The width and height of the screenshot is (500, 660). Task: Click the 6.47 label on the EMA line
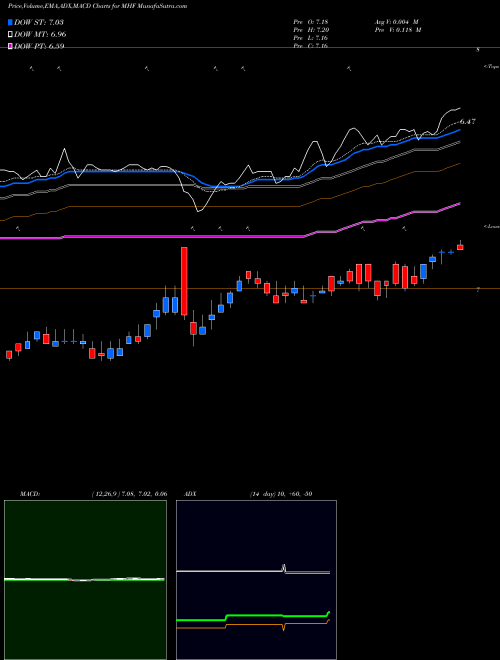(x=468, y=122)
